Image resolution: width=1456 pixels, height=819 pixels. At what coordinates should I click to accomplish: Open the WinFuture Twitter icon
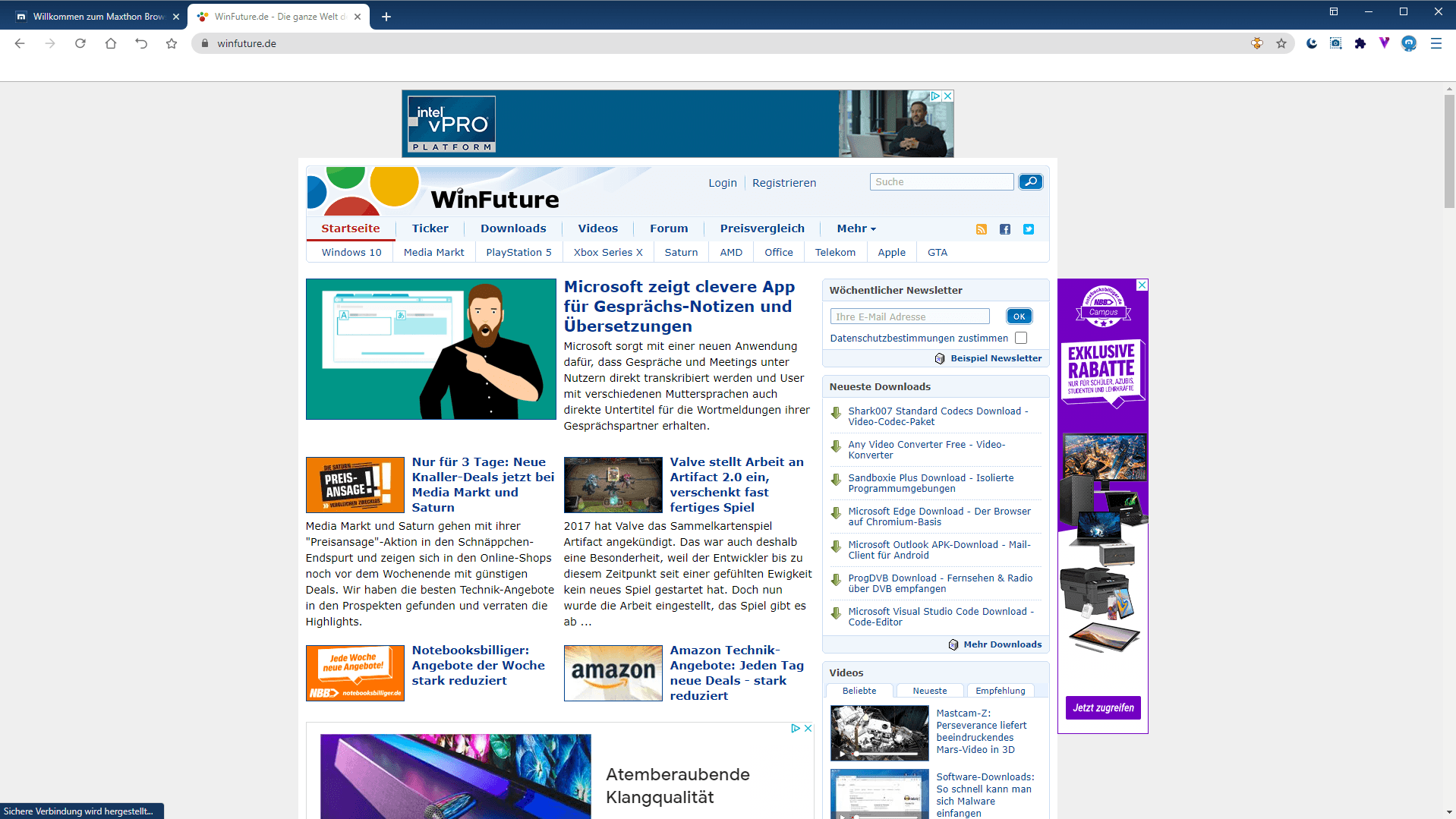(1029, 229)
